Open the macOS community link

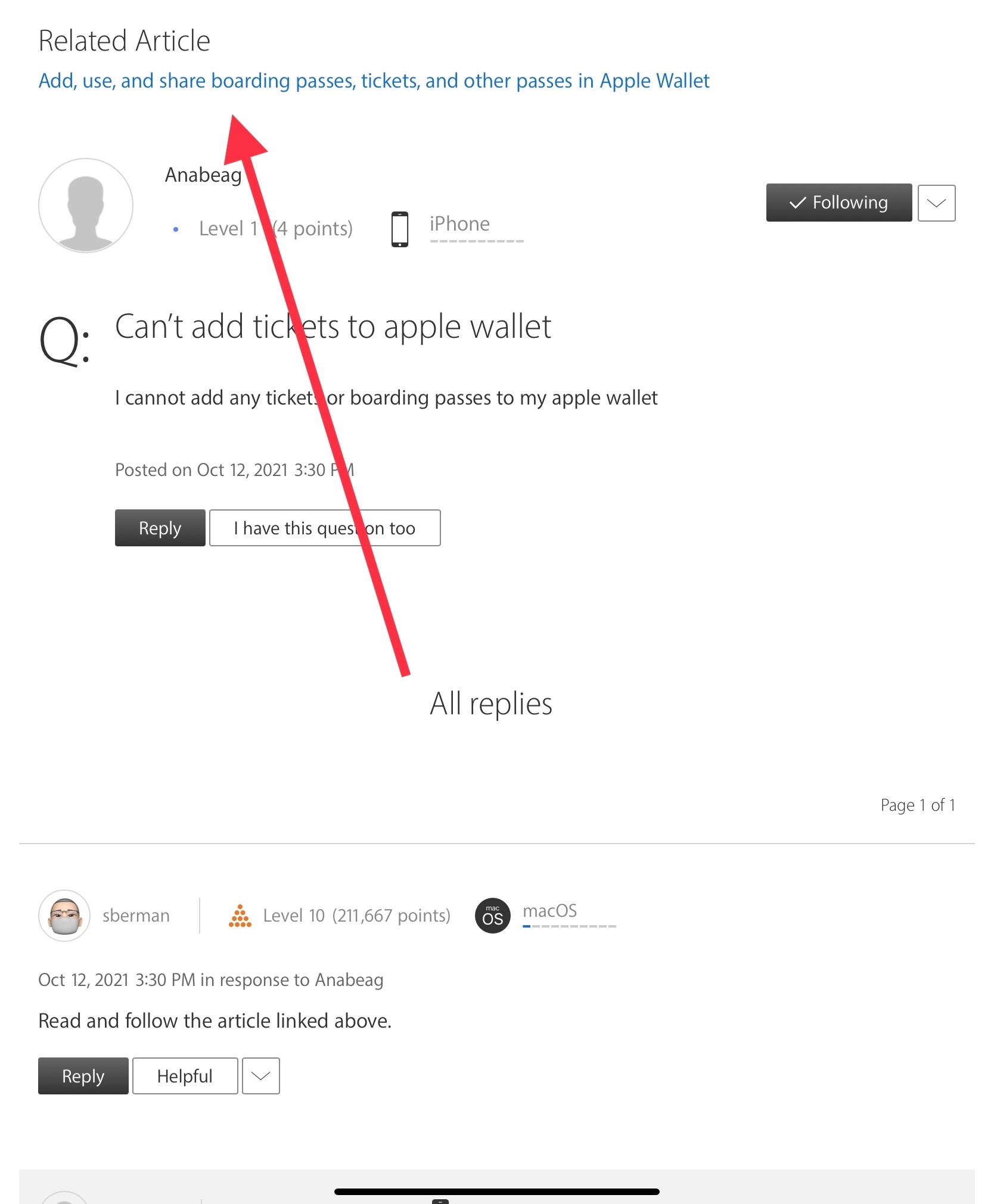click(550, 911)
